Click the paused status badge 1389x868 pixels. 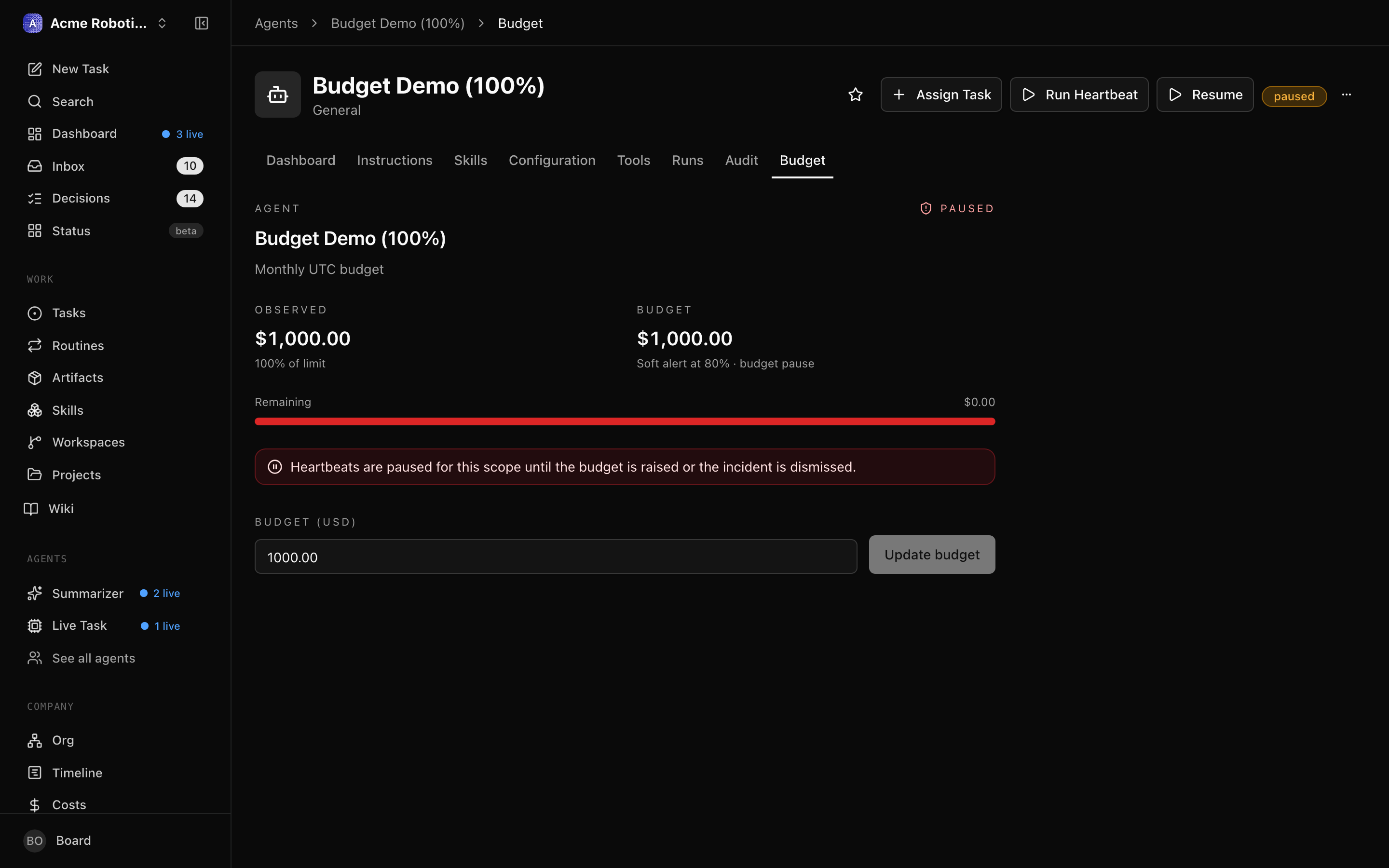coord(1294,96)
